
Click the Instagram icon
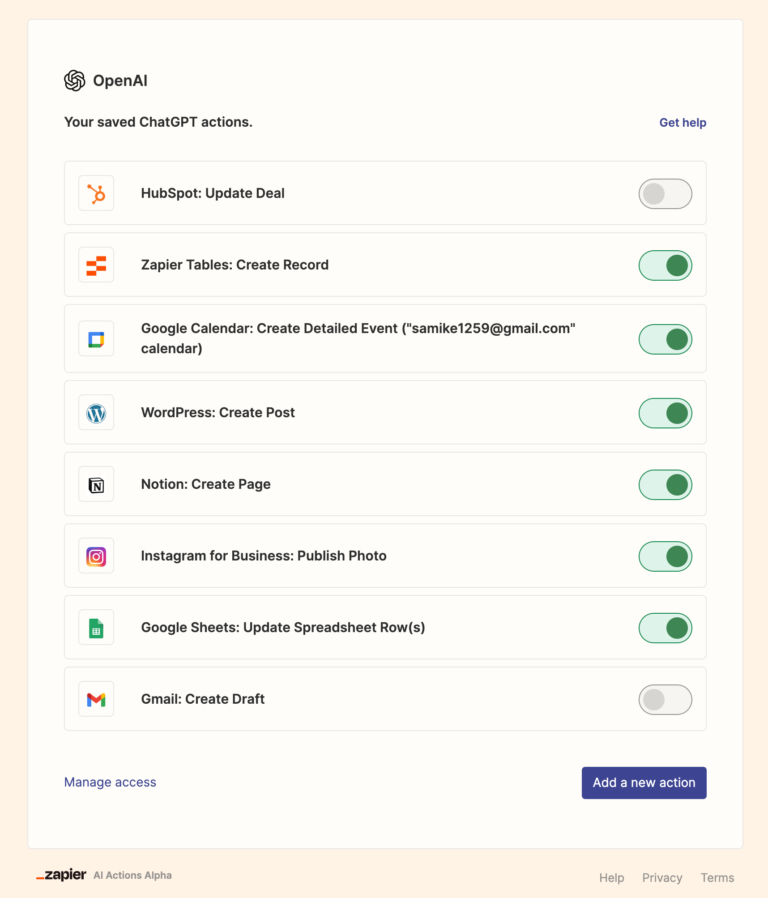click(96, 556)
